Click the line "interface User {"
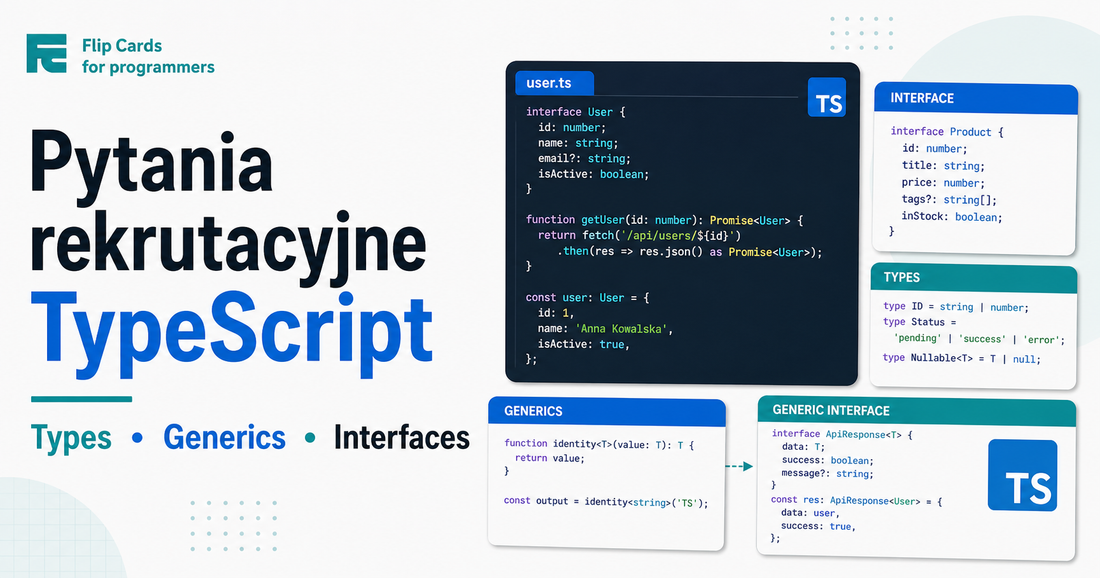The width and height of the screenshot is (1100, 578). [575, 112]
